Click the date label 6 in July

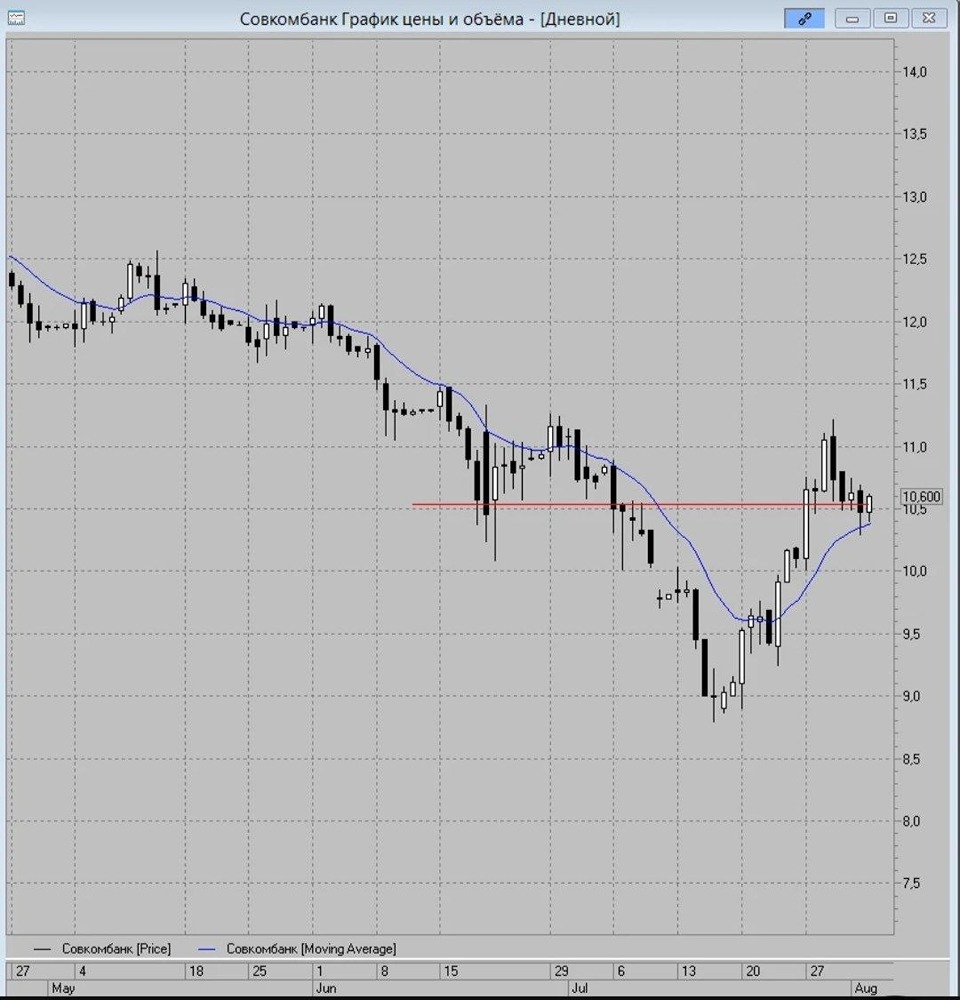click(x=621, y=971)
